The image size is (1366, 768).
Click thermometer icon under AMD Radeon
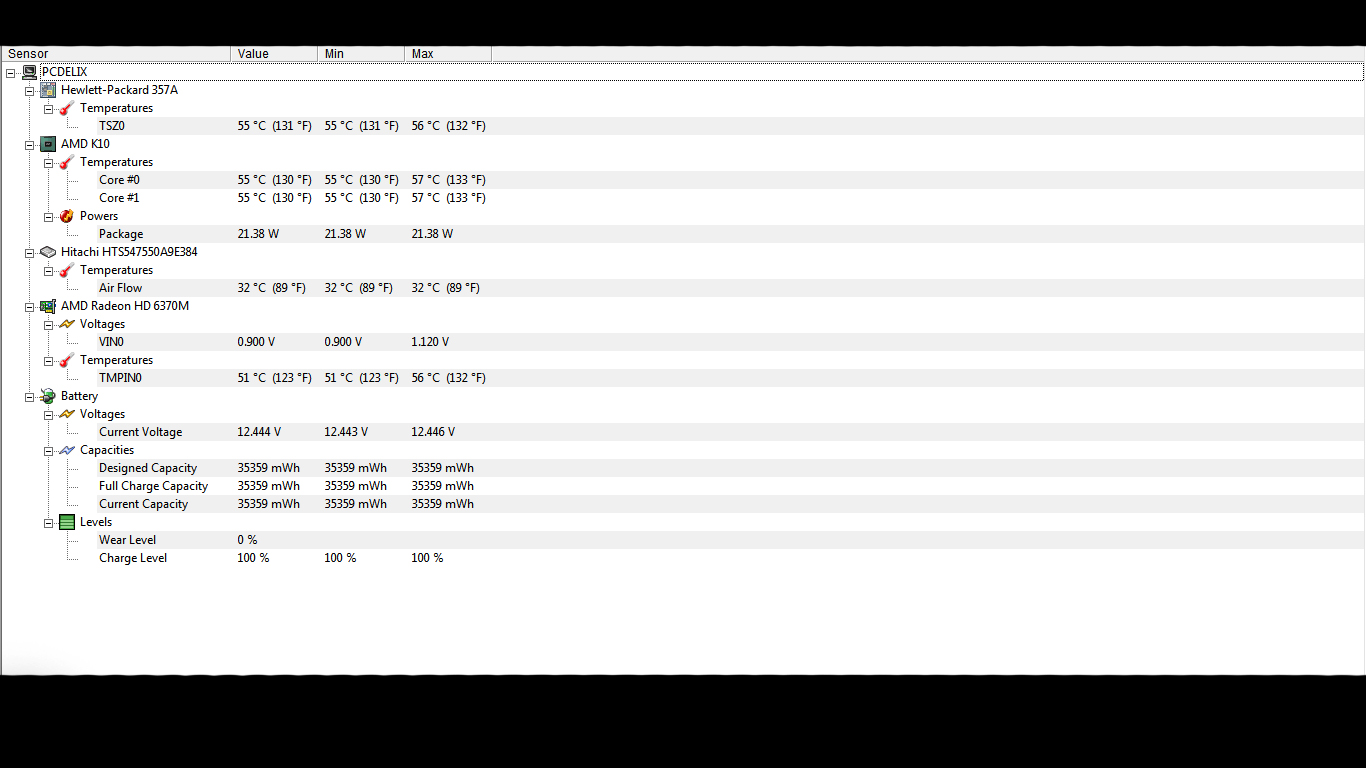point(67,360)
